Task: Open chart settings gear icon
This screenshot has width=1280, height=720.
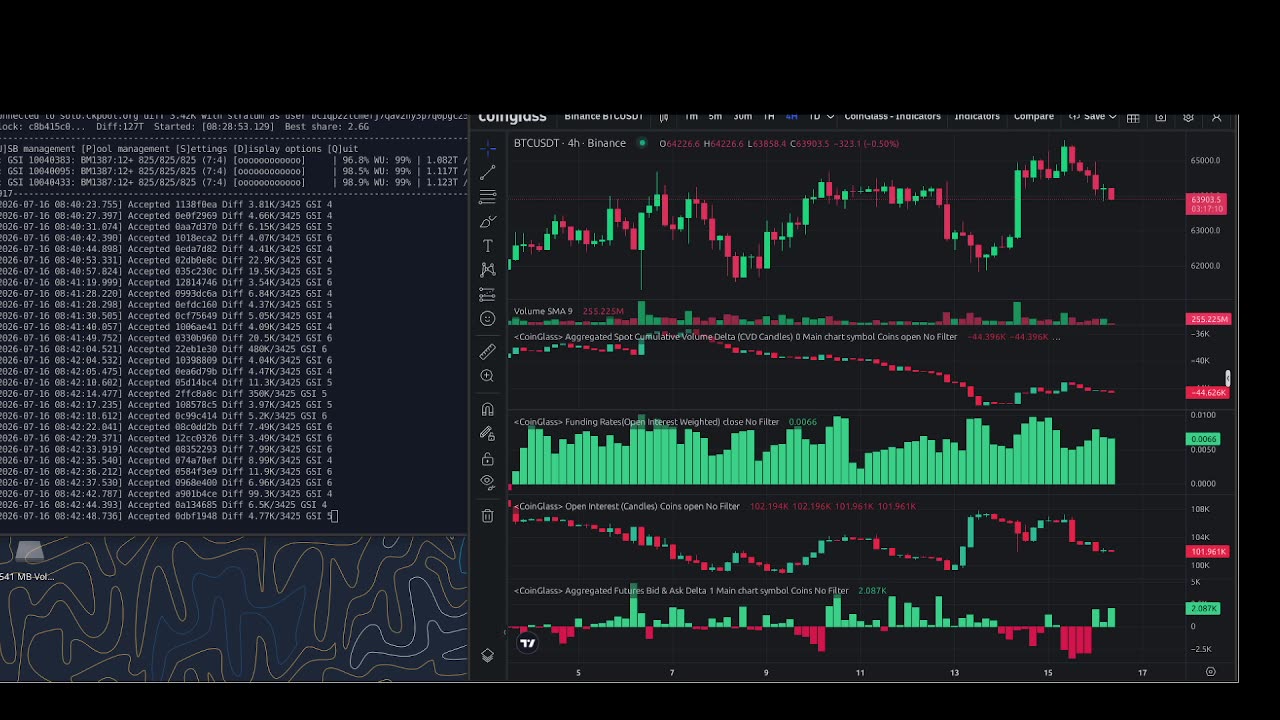Action: coord(1189,117)
